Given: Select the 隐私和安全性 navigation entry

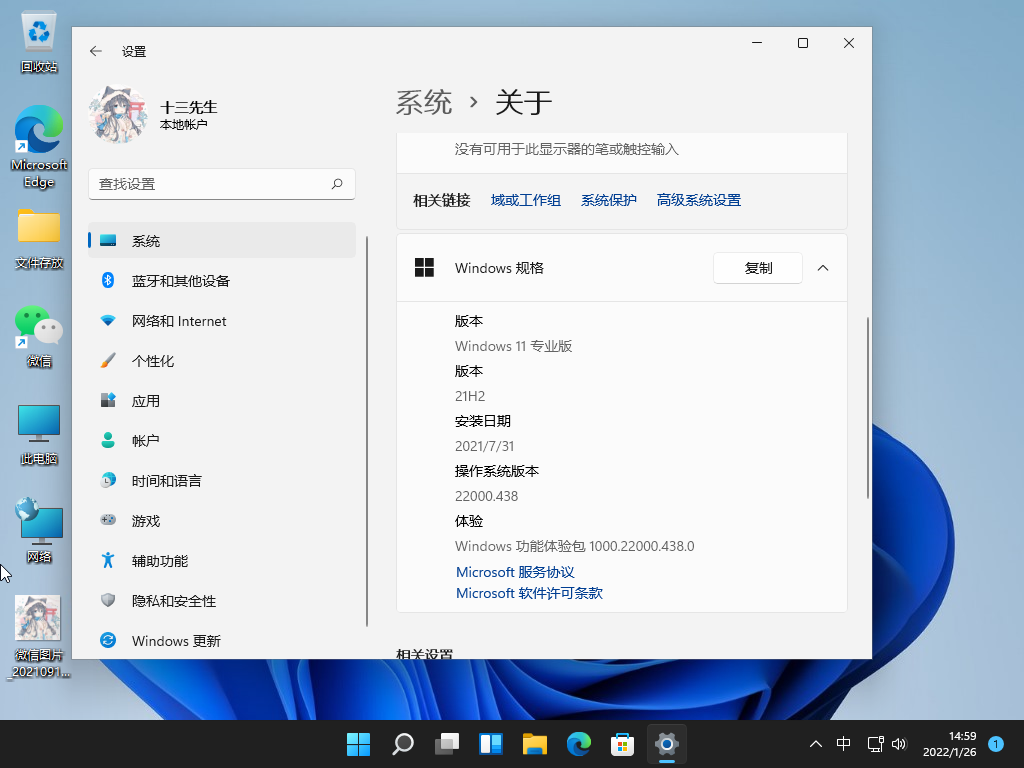Looking at the screenshot, I should [x=175, y=600].
